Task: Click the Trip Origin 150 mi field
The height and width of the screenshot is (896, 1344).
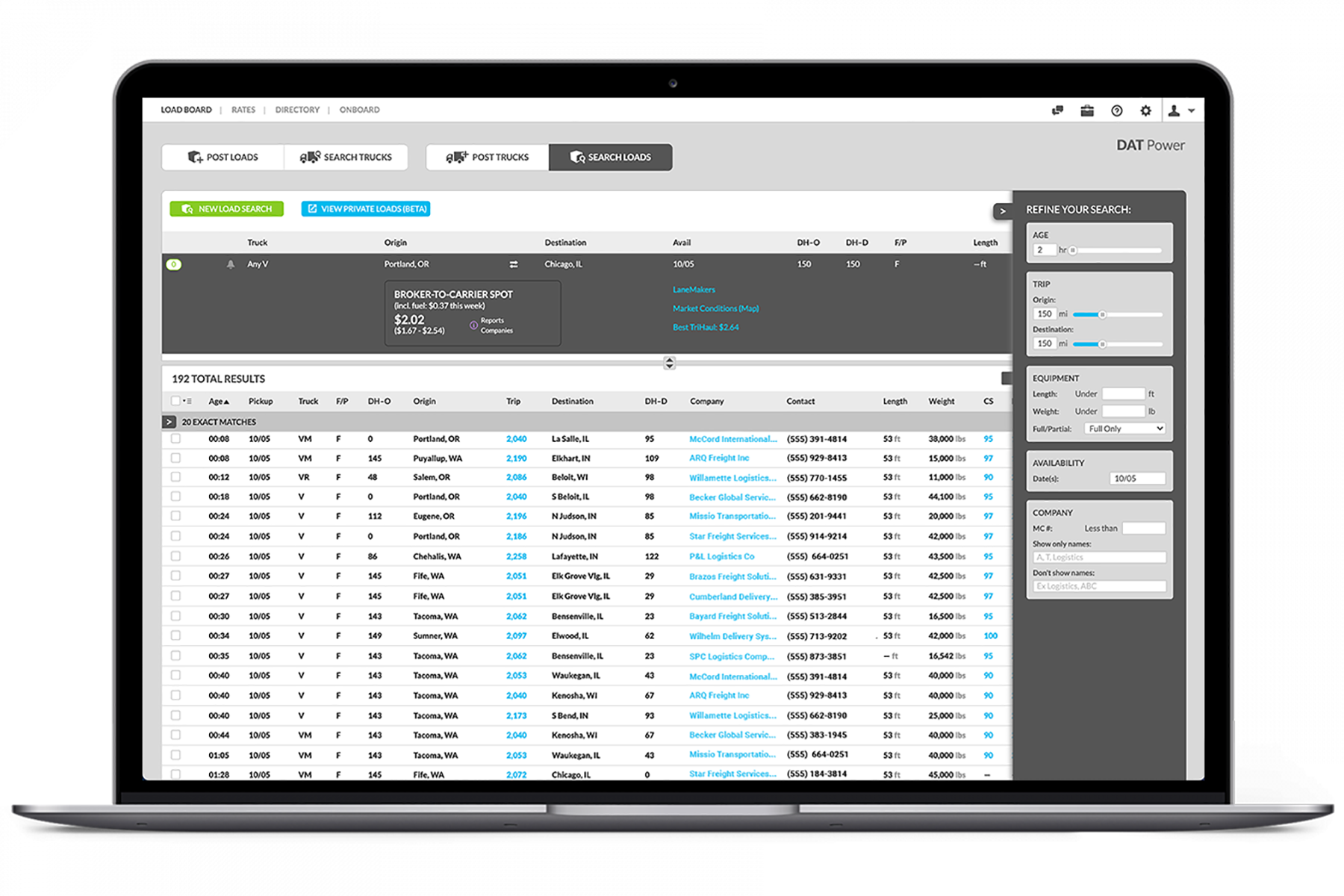Action: click(1045, 314)
